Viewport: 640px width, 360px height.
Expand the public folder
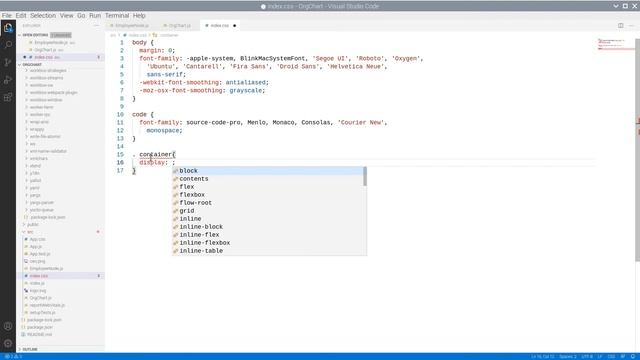click(x=32, y=224)
